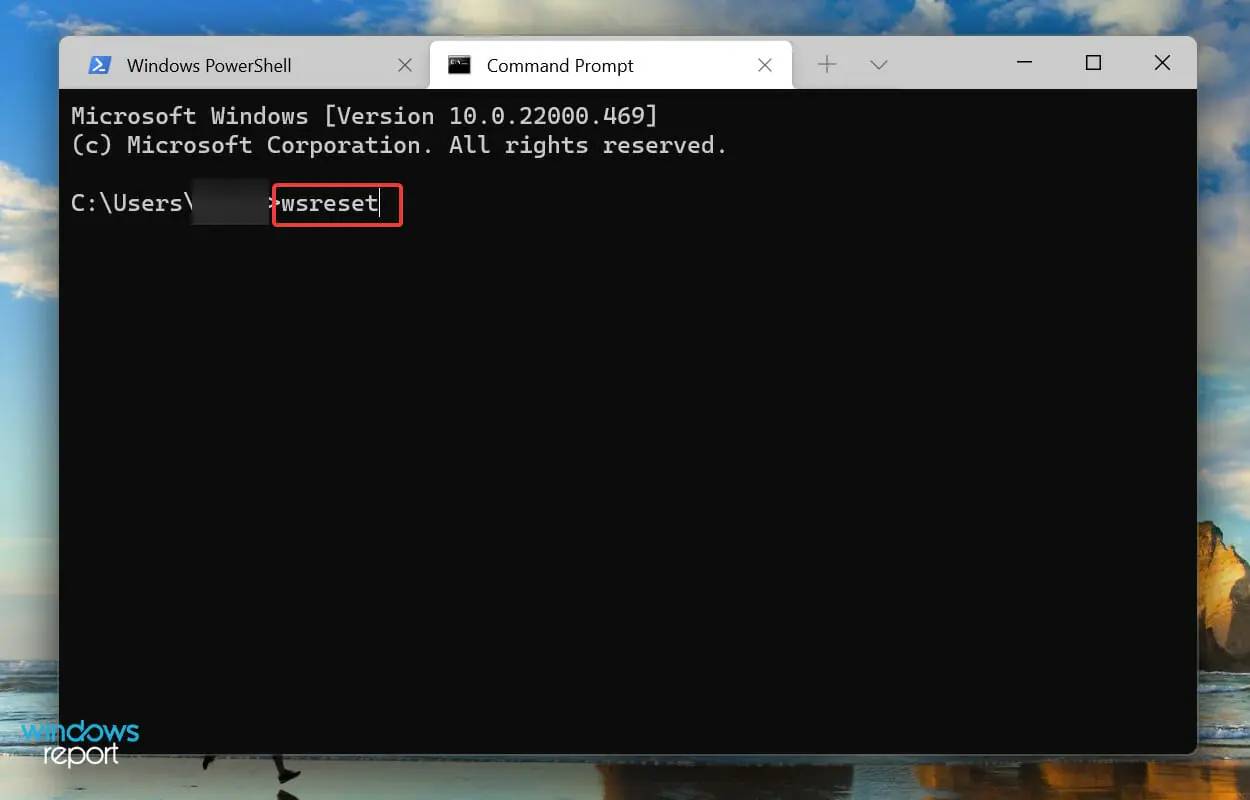Click the 'Microsoft Windows [Version 10.0.22000.469]' line
The height and width of the screenshot is (800, 1250).
(365, 116)
